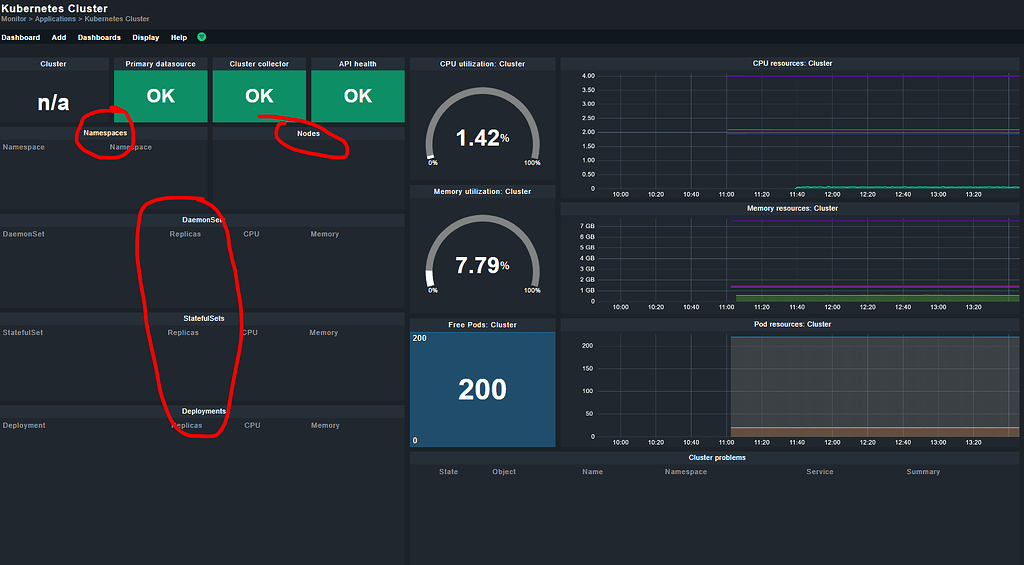Click the Cluster n/a tile
The width and height of the screenshot is (1024, 565).
pyautogui.click(x=54, y=102)
